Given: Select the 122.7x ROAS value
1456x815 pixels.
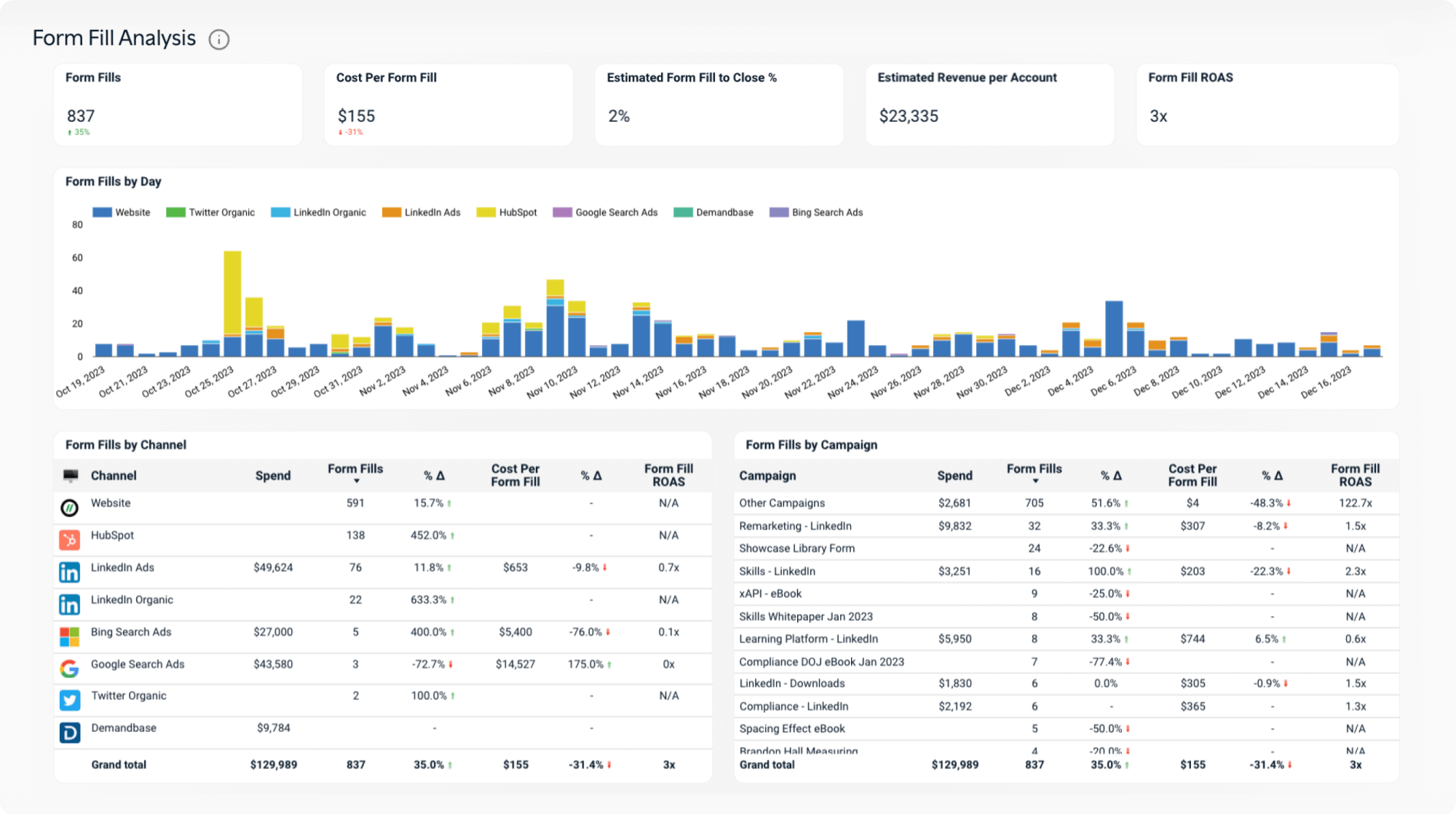Looking at the screenshot, I should point(1355,503).
